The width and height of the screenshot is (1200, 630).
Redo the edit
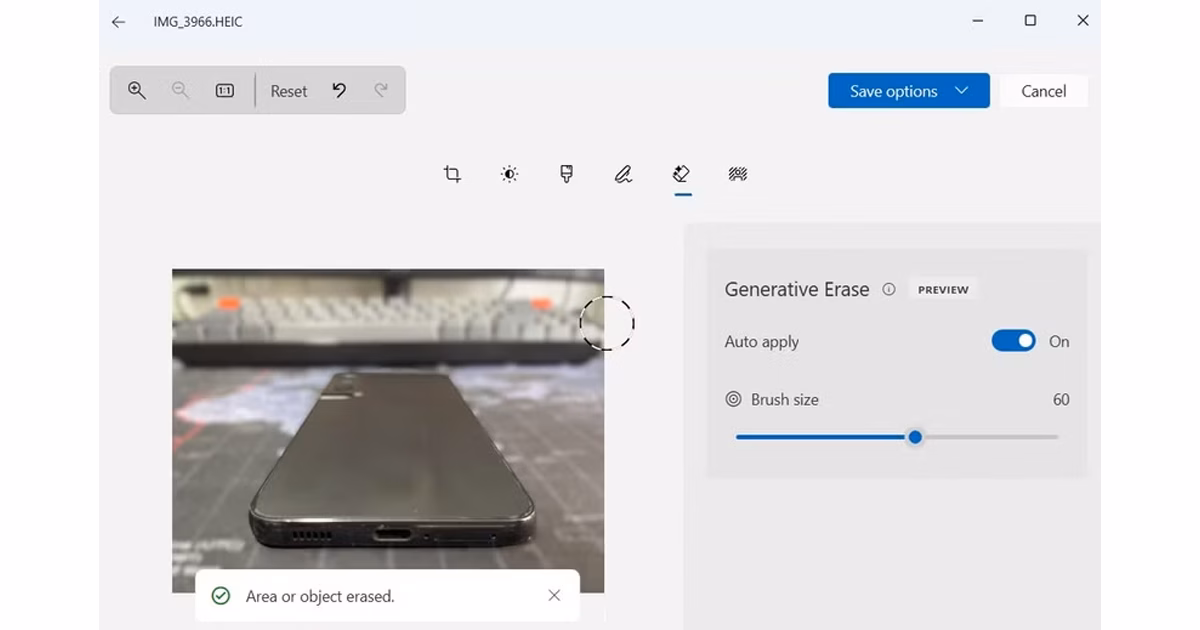[381, 90]
